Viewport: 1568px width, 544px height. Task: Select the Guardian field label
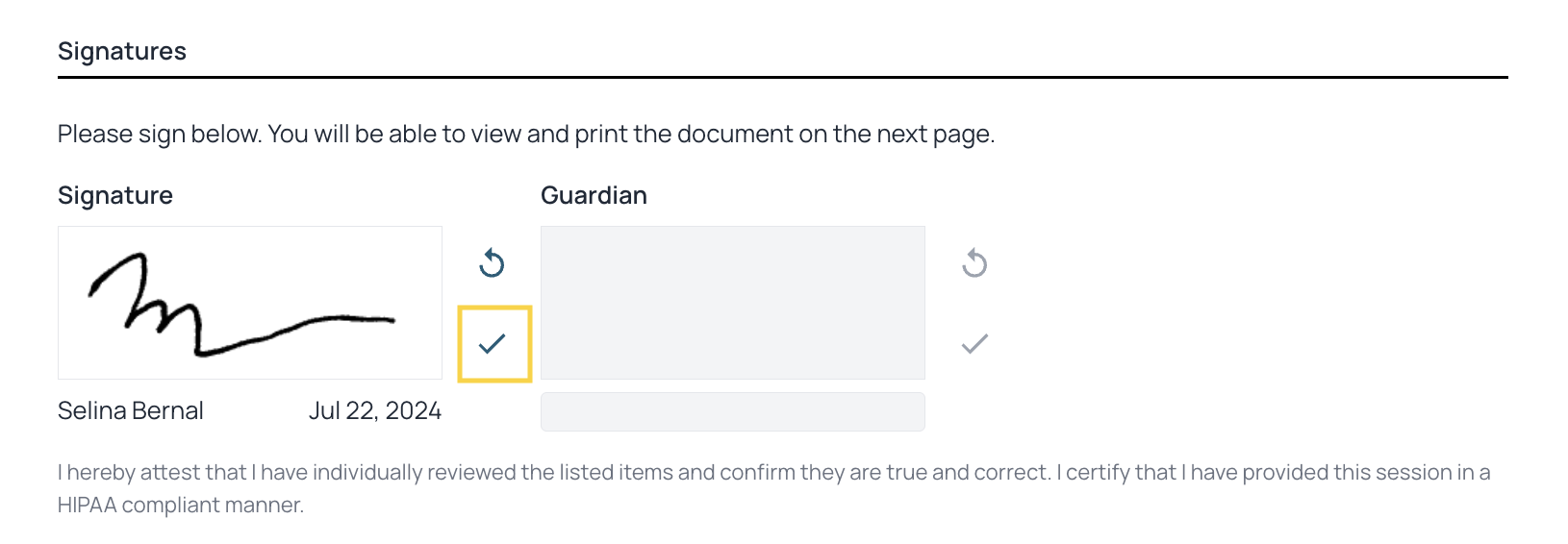tap(594, 195)
